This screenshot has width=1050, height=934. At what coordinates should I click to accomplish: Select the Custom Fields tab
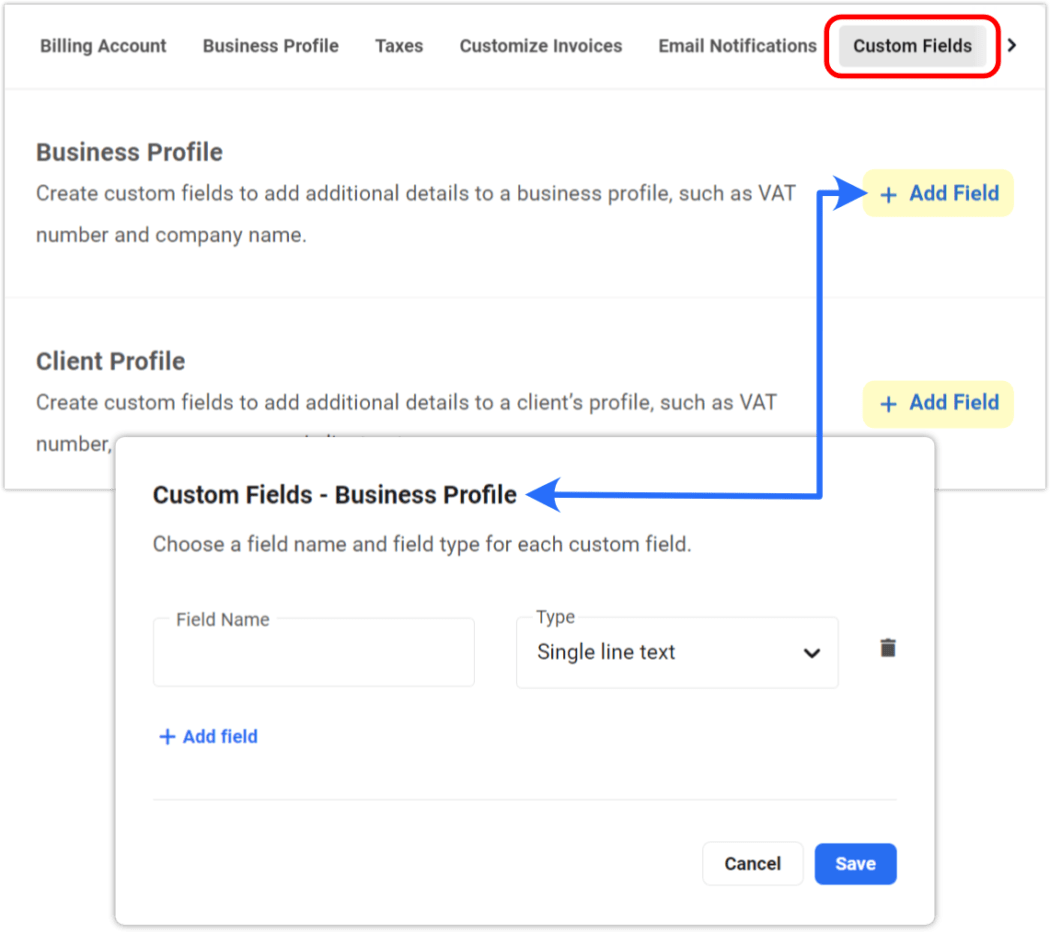[x=911, y=45]
